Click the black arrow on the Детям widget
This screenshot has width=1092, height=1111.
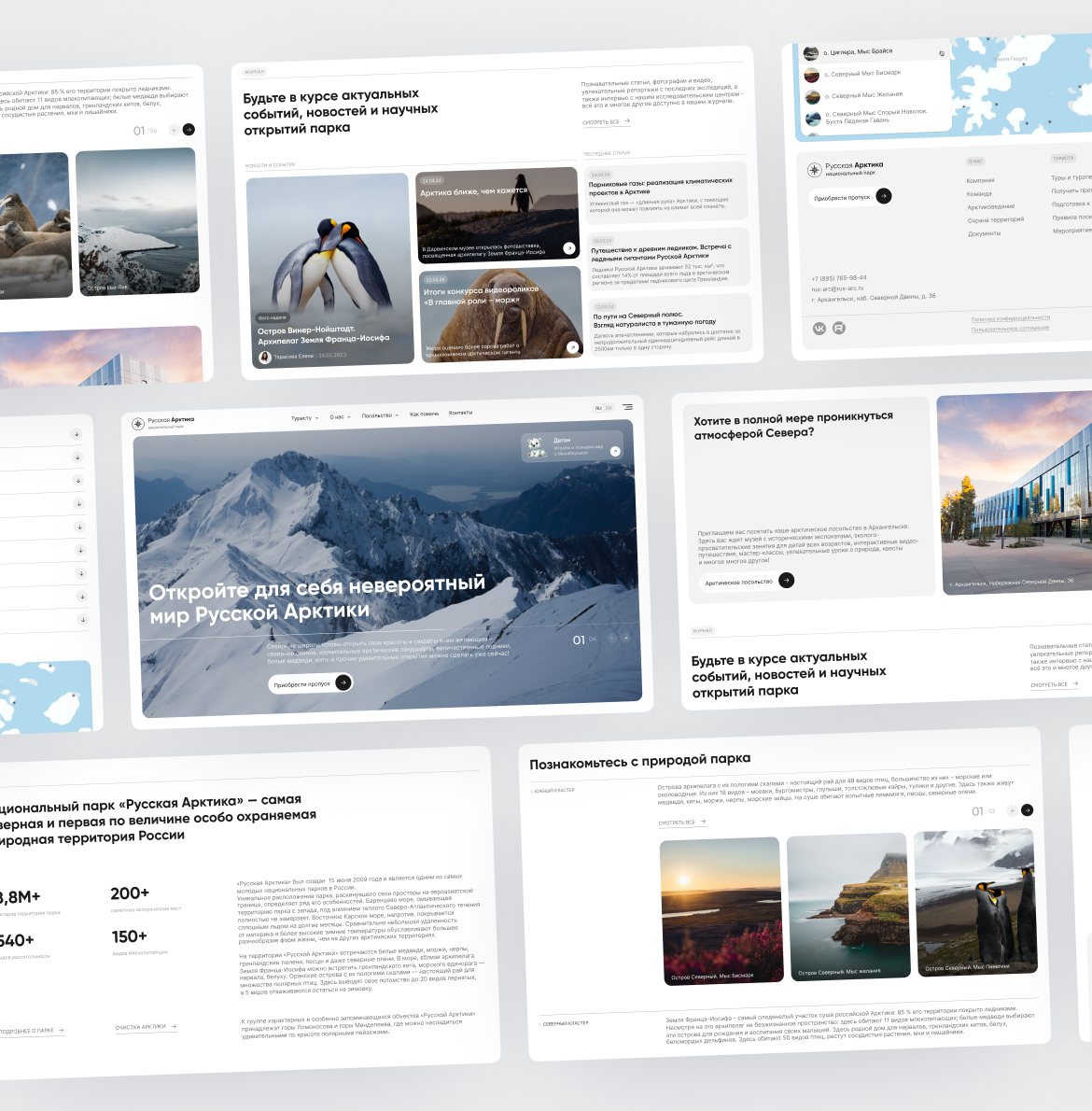(x=616, y=451)
